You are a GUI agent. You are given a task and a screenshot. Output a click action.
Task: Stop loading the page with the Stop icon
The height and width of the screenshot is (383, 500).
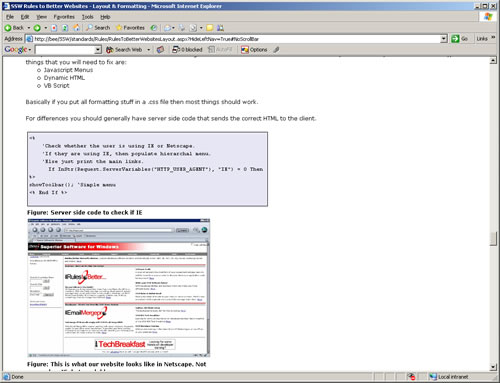tap(54, 28)
